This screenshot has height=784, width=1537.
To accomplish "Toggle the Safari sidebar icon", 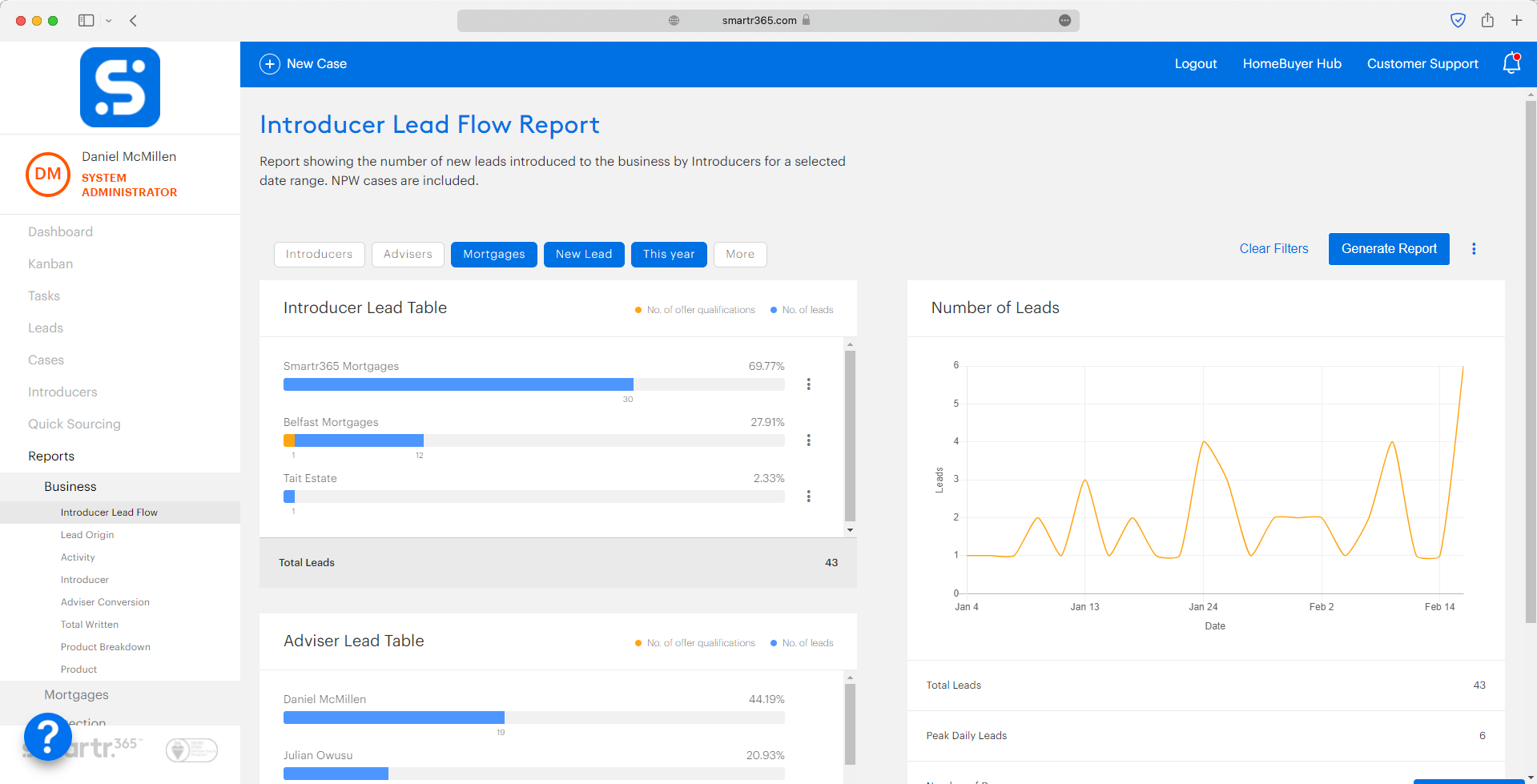I will pos(86,20).
